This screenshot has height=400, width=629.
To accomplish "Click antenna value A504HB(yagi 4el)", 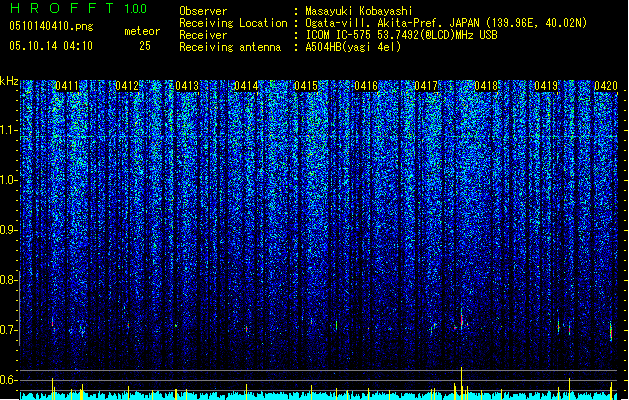I will point(353,47).
